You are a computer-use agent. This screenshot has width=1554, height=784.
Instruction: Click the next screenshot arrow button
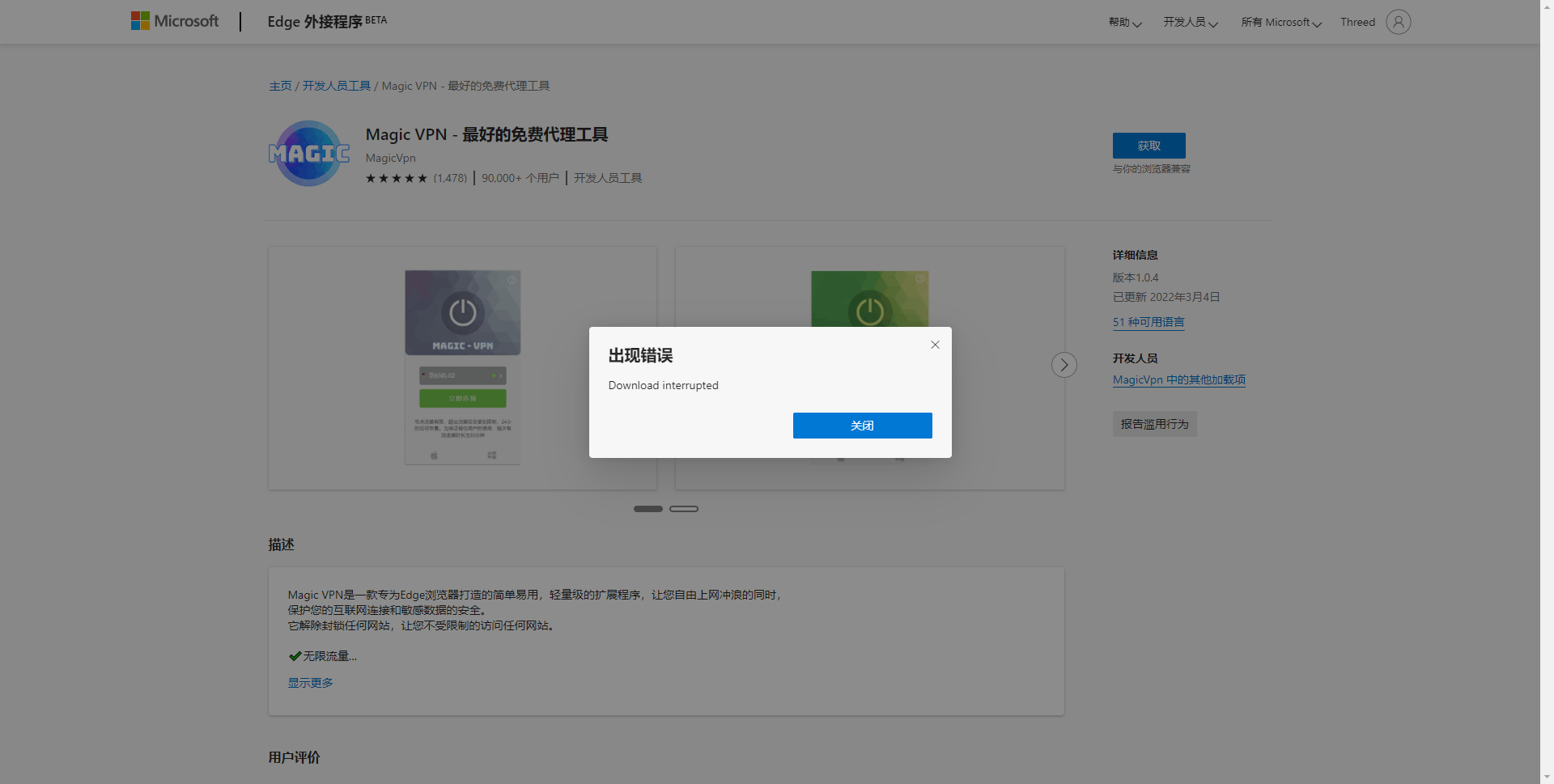pyautogui.click(x=1064, y=365)
